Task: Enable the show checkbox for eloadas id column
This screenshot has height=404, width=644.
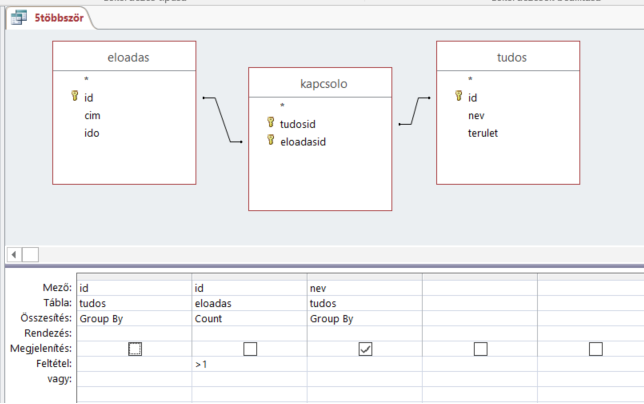Action: pyautogui.click(x=250, y=349)
